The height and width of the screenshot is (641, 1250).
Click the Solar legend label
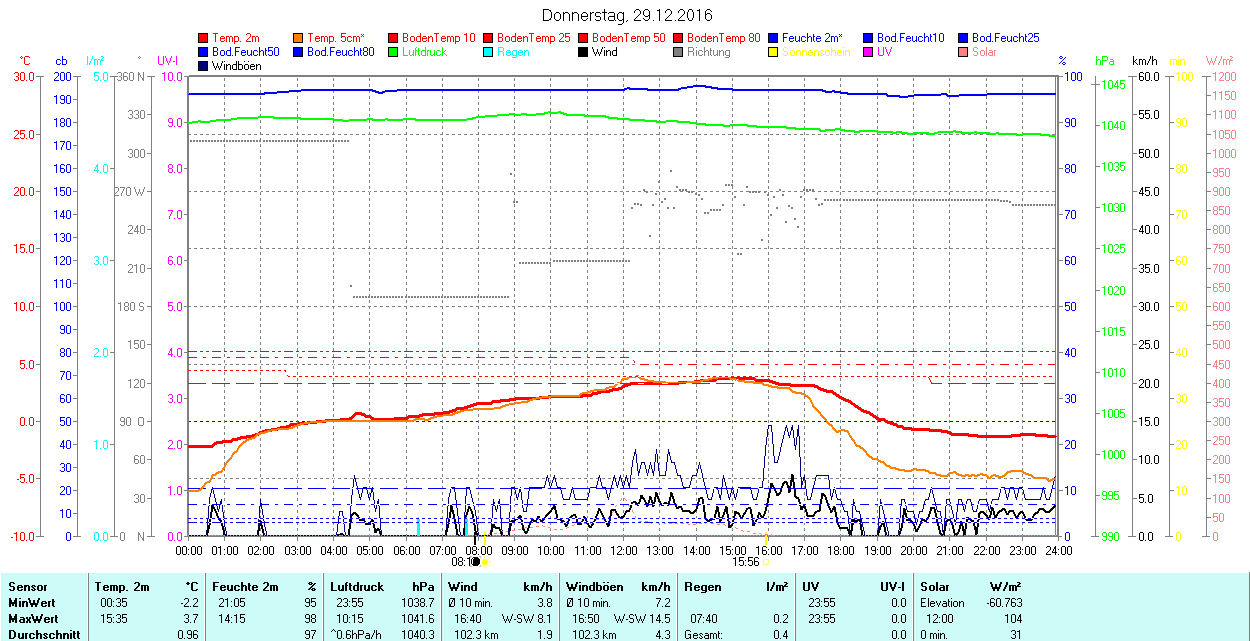point(984,52)
